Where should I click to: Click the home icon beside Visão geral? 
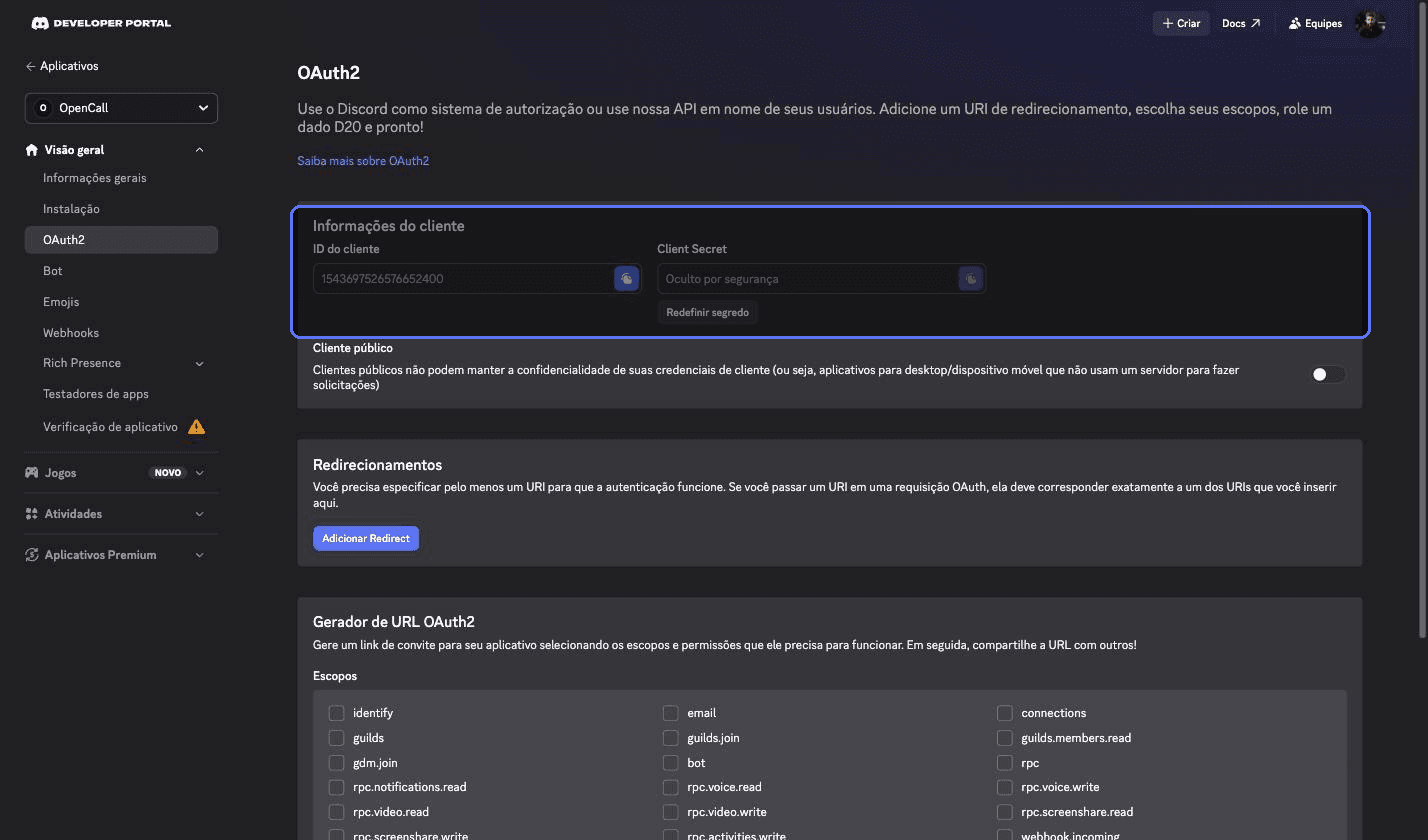tap(32, 150)
